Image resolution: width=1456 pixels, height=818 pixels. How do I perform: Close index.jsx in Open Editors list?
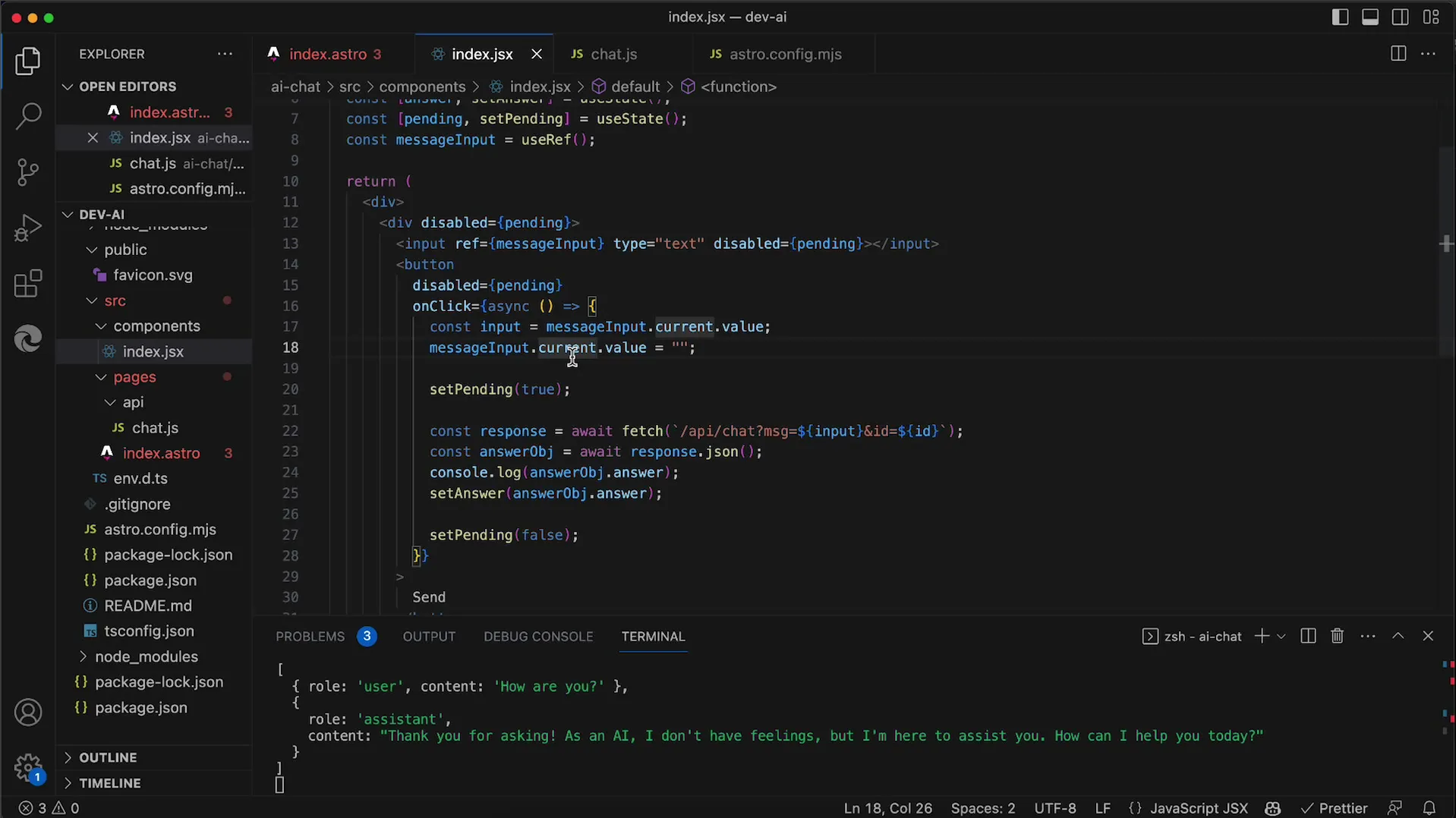pyautogui.click(x=93, y=137)
